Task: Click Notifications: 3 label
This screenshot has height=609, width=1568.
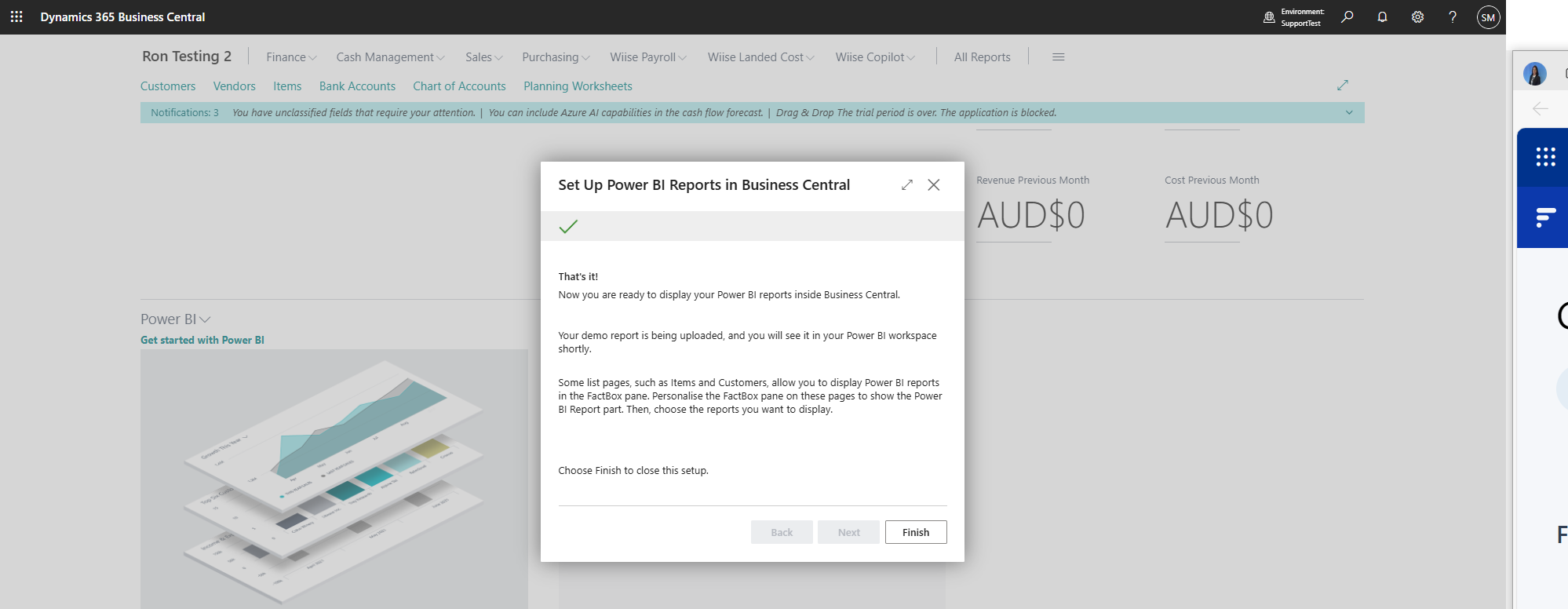Action: click(x=184, y=112)
